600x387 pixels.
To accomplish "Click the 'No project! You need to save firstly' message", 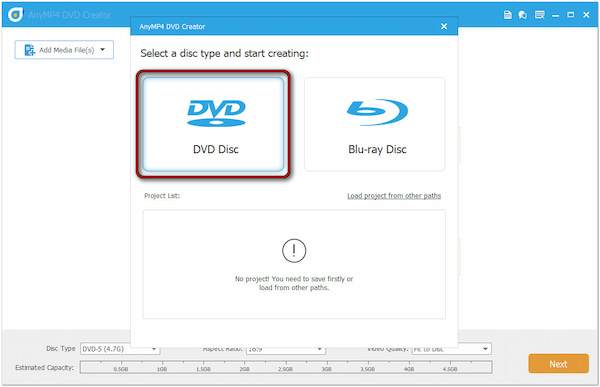I will (294, 283).
